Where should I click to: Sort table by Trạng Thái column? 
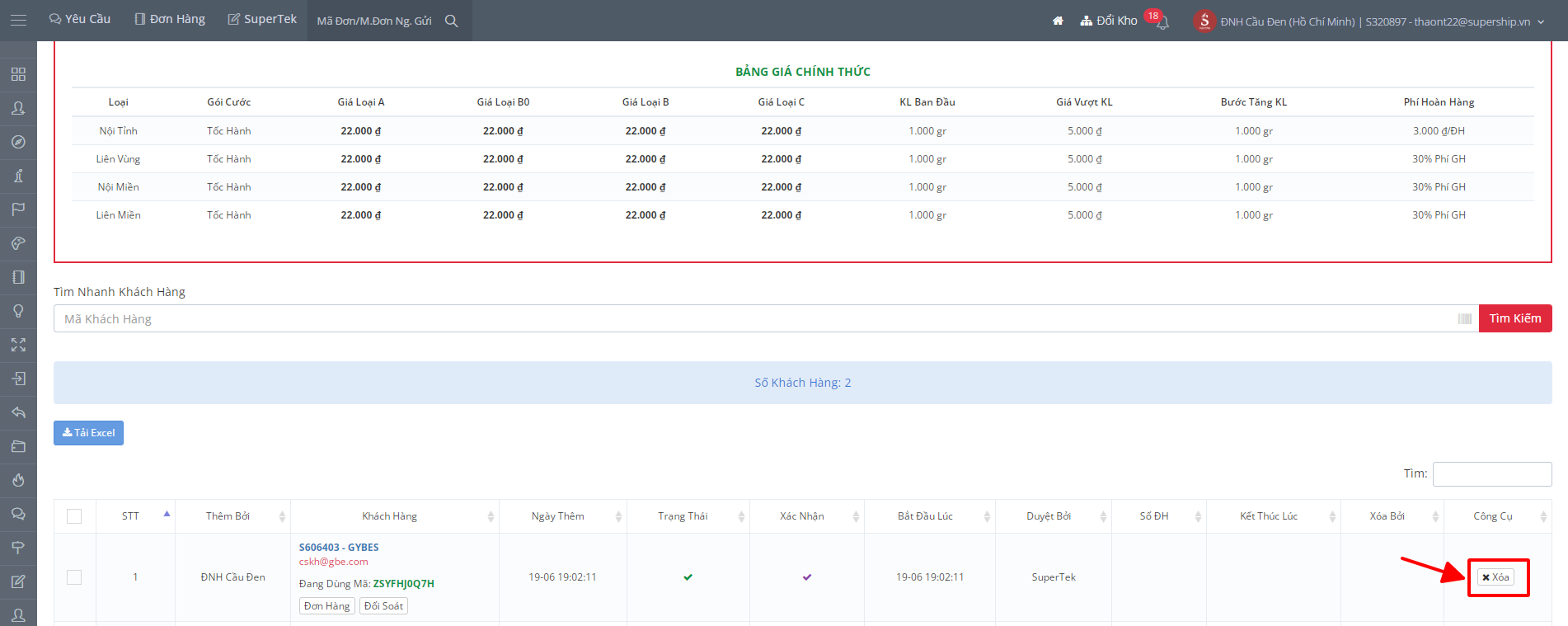(688, 516)
